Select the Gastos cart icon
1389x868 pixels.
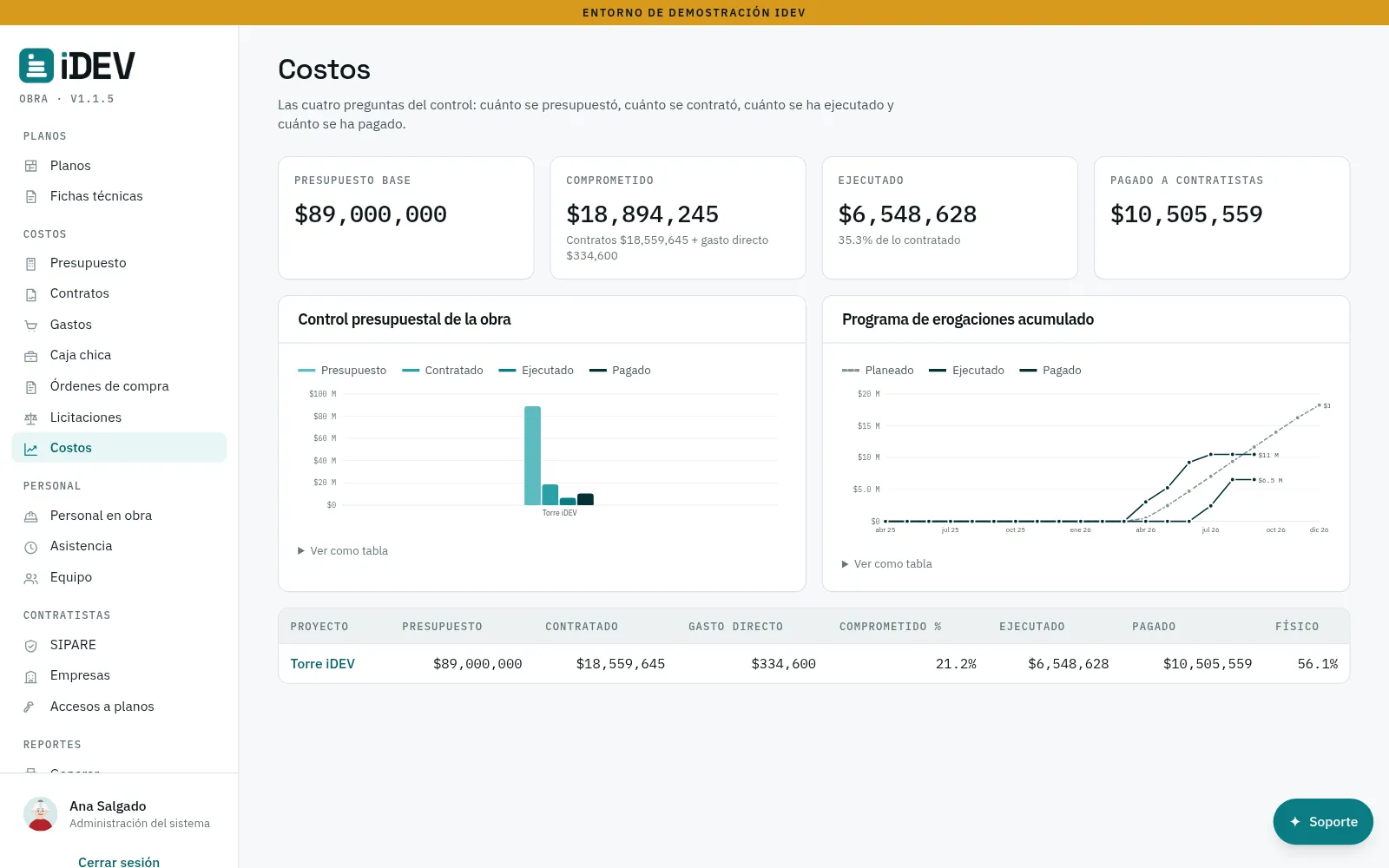coord(31,325)
